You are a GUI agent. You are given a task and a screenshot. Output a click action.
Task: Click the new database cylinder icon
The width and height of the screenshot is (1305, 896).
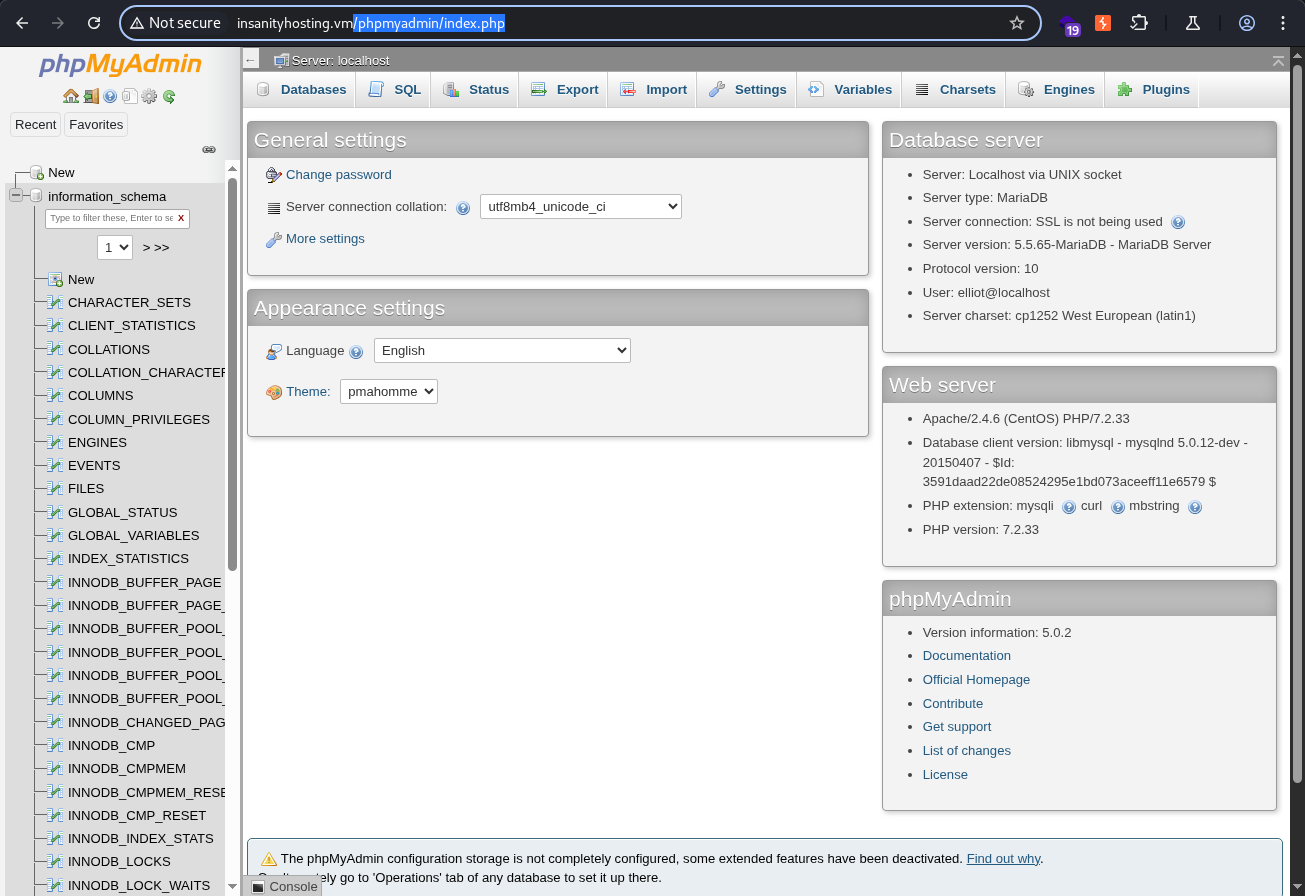click(37, 173)
